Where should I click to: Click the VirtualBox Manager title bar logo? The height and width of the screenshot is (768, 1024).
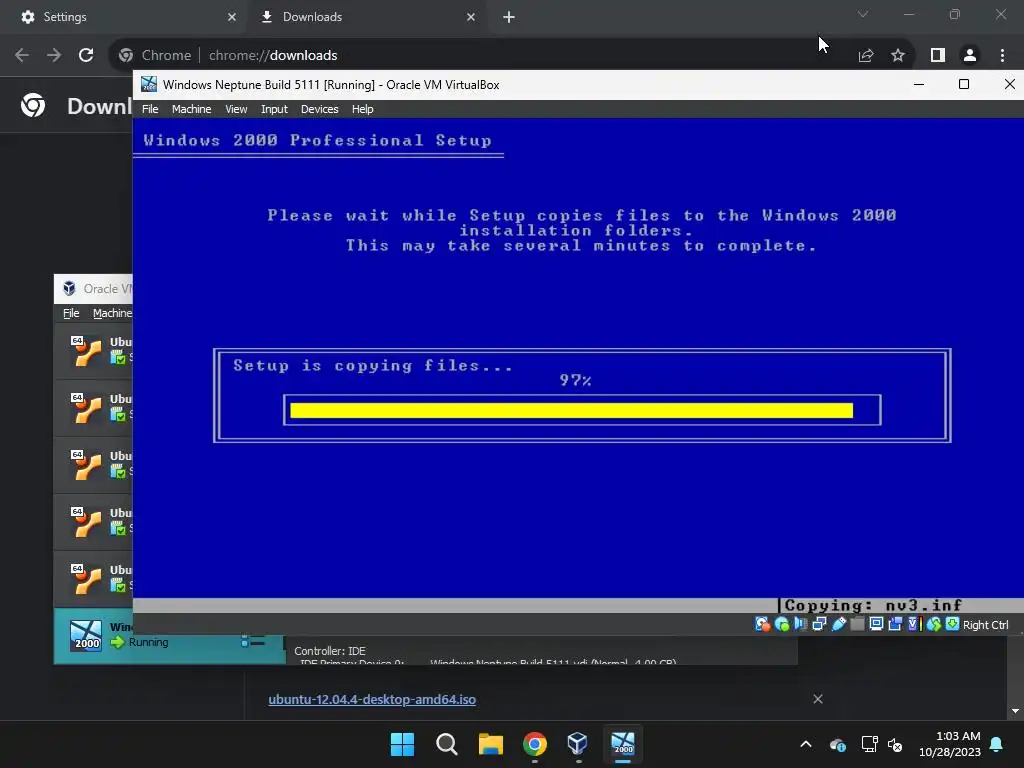69,288
